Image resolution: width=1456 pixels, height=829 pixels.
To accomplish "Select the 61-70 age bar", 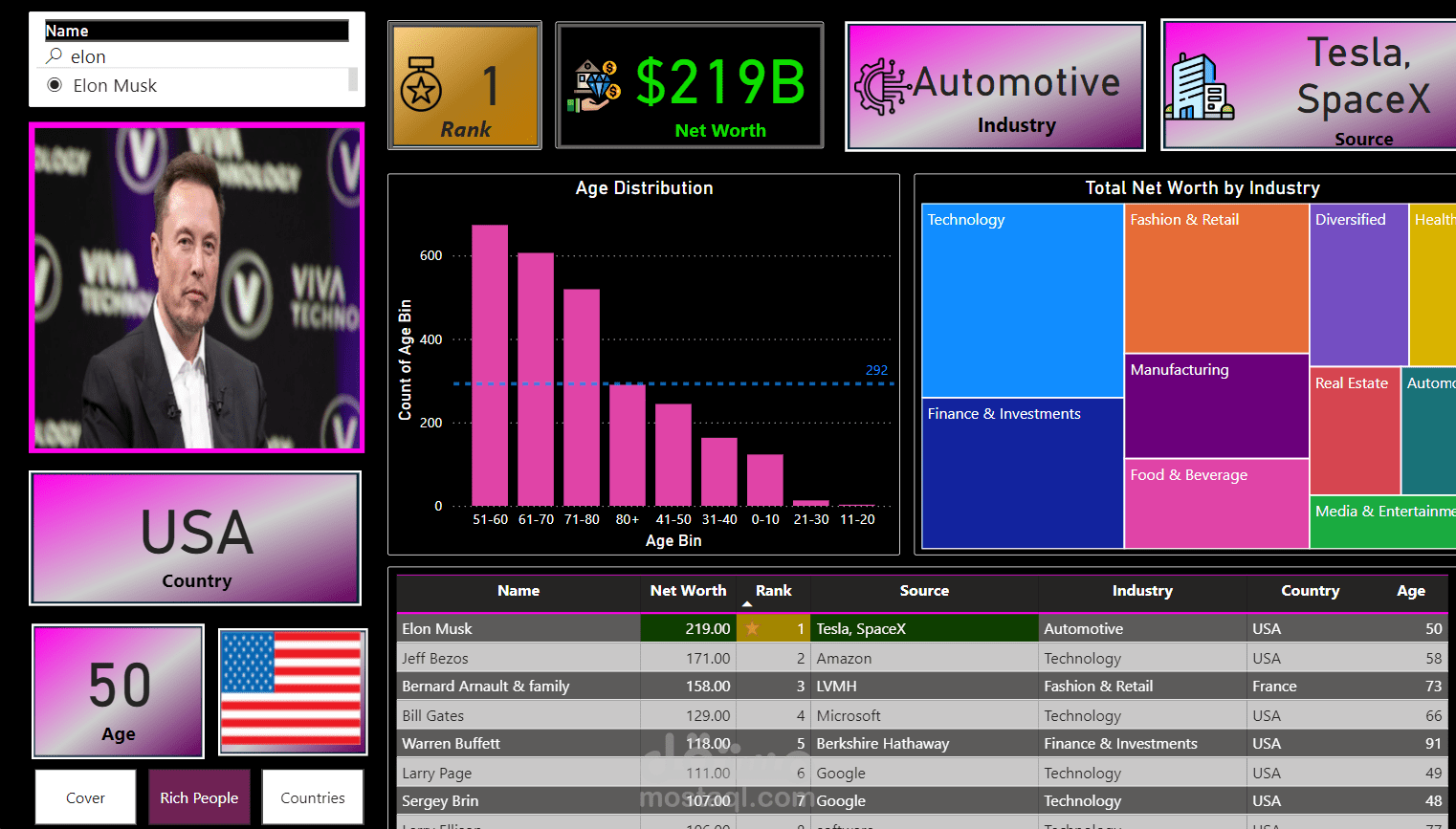I will [x=536, y=379].
